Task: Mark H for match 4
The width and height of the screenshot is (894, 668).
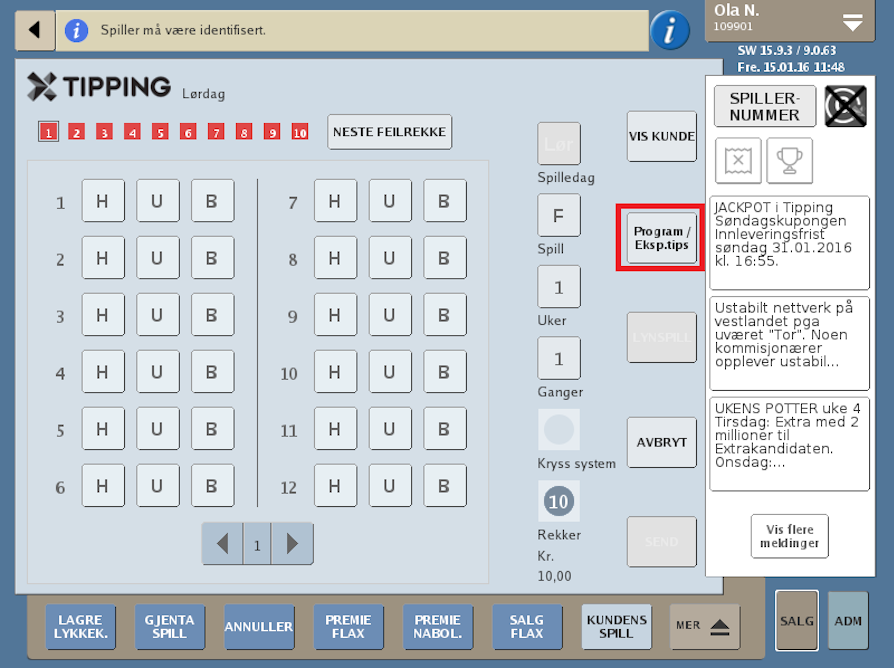Action: 103,372
